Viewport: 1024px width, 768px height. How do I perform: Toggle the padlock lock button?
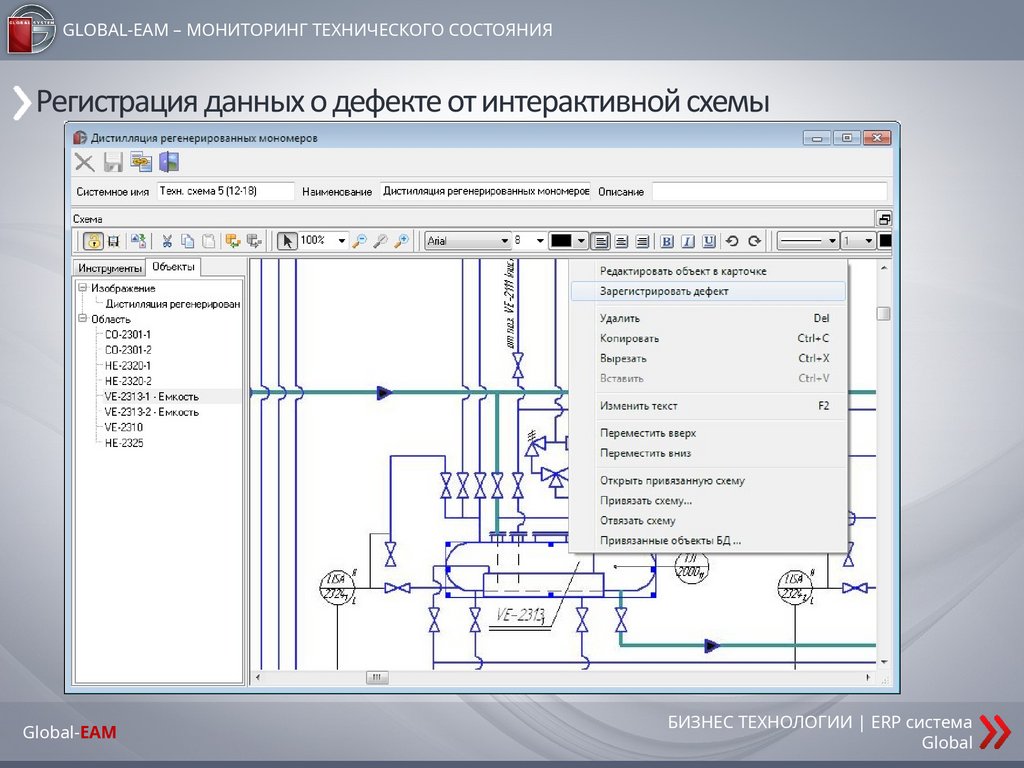92,241
